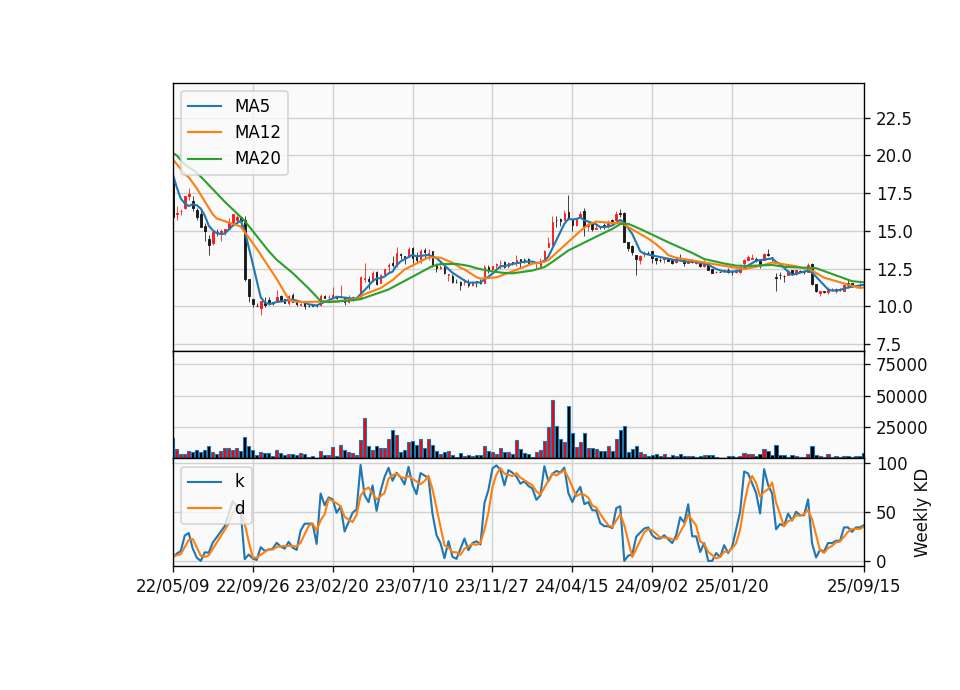Click the 24/04/15 date label
The image size is (960, 690).
point(572,586)
